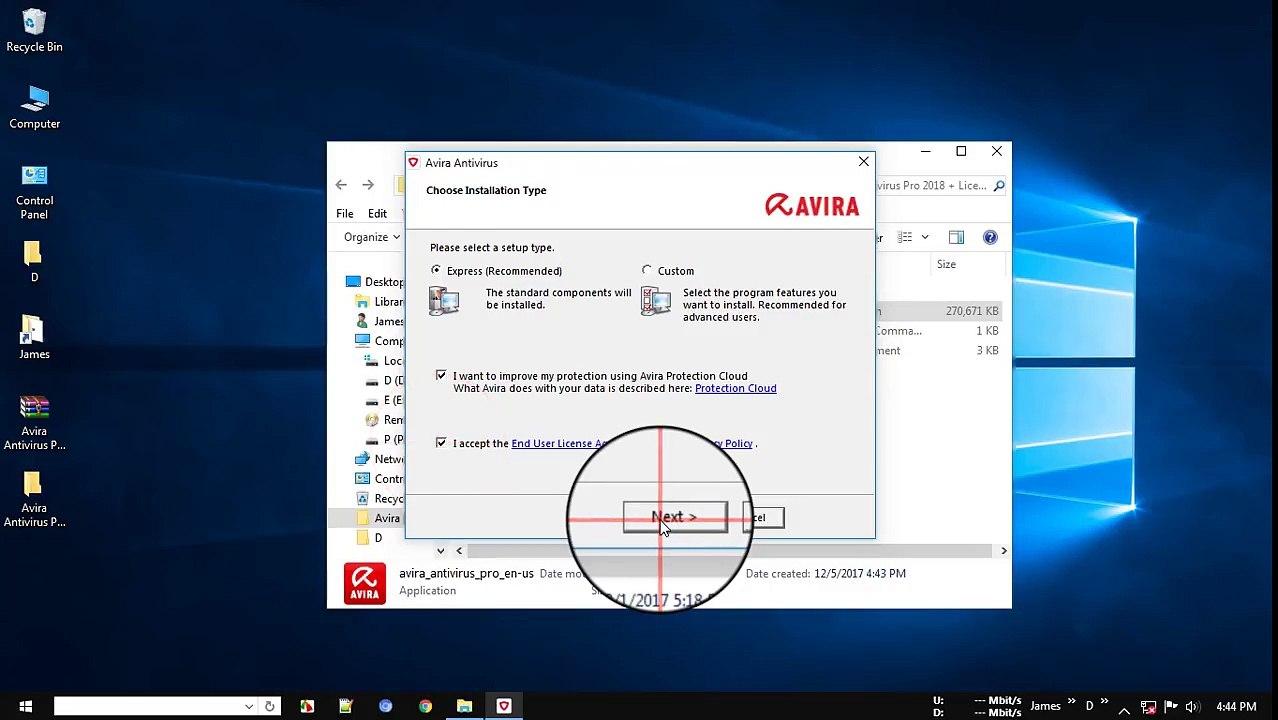Click the Next button in Avira installer

pyautogui.click(x=675, y=517)
